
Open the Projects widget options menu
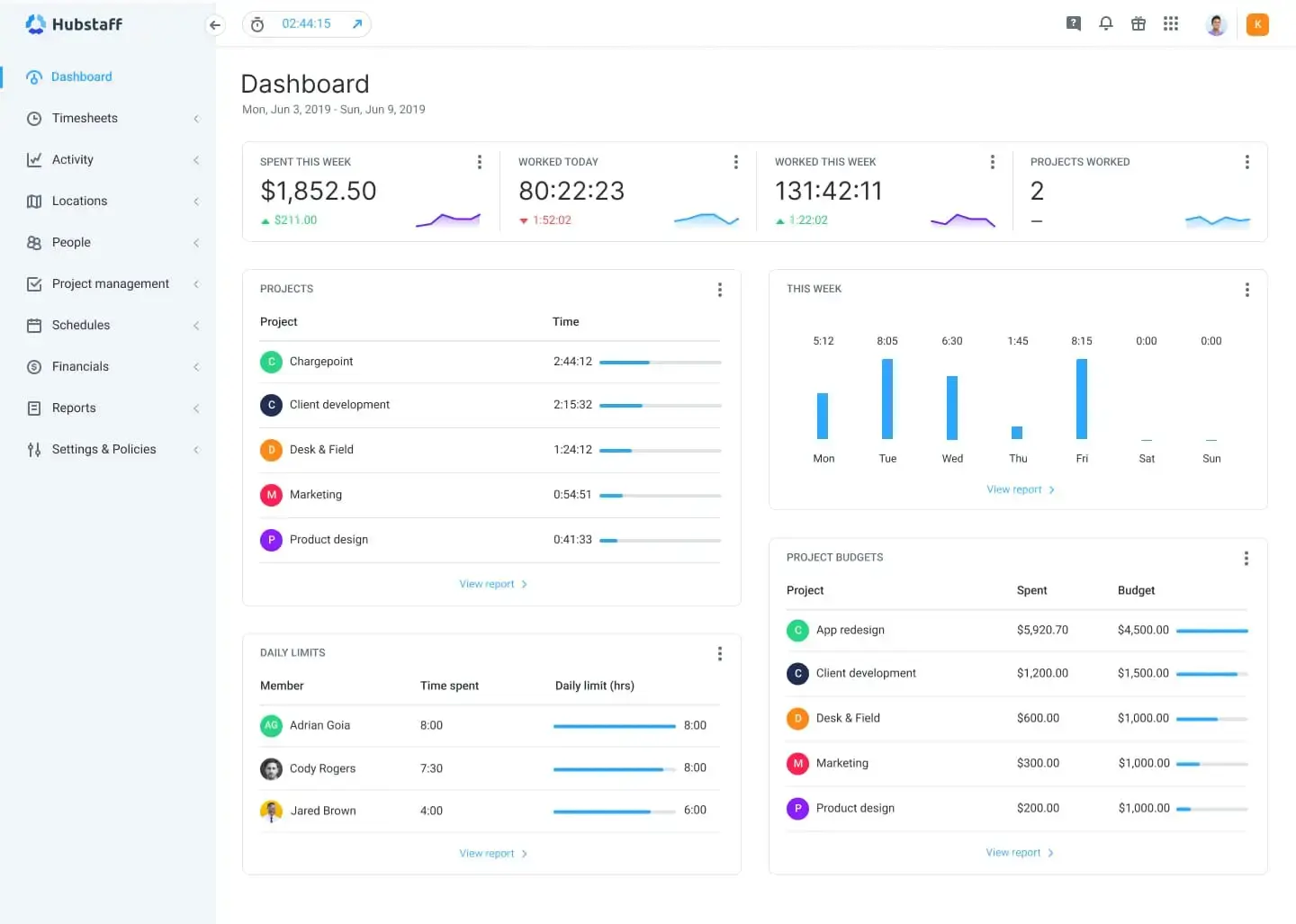coord(719,290)
